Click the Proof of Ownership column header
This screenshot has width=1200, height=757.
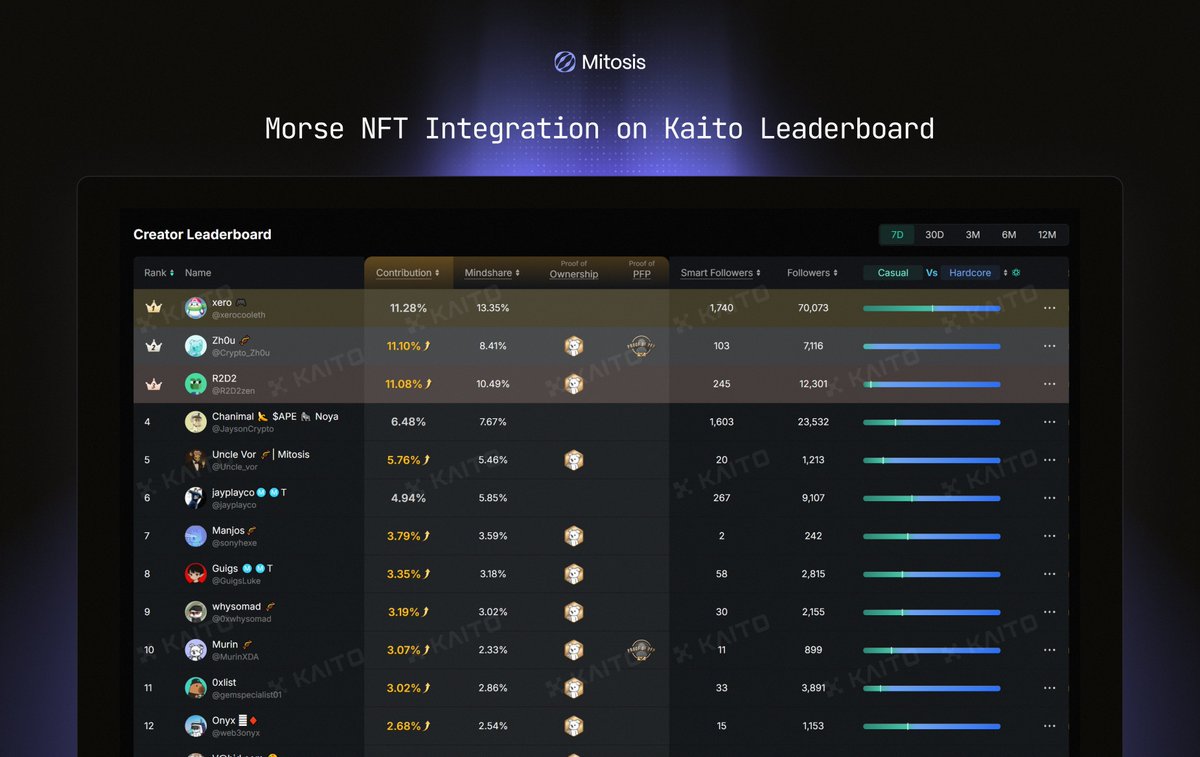[574, 270]
